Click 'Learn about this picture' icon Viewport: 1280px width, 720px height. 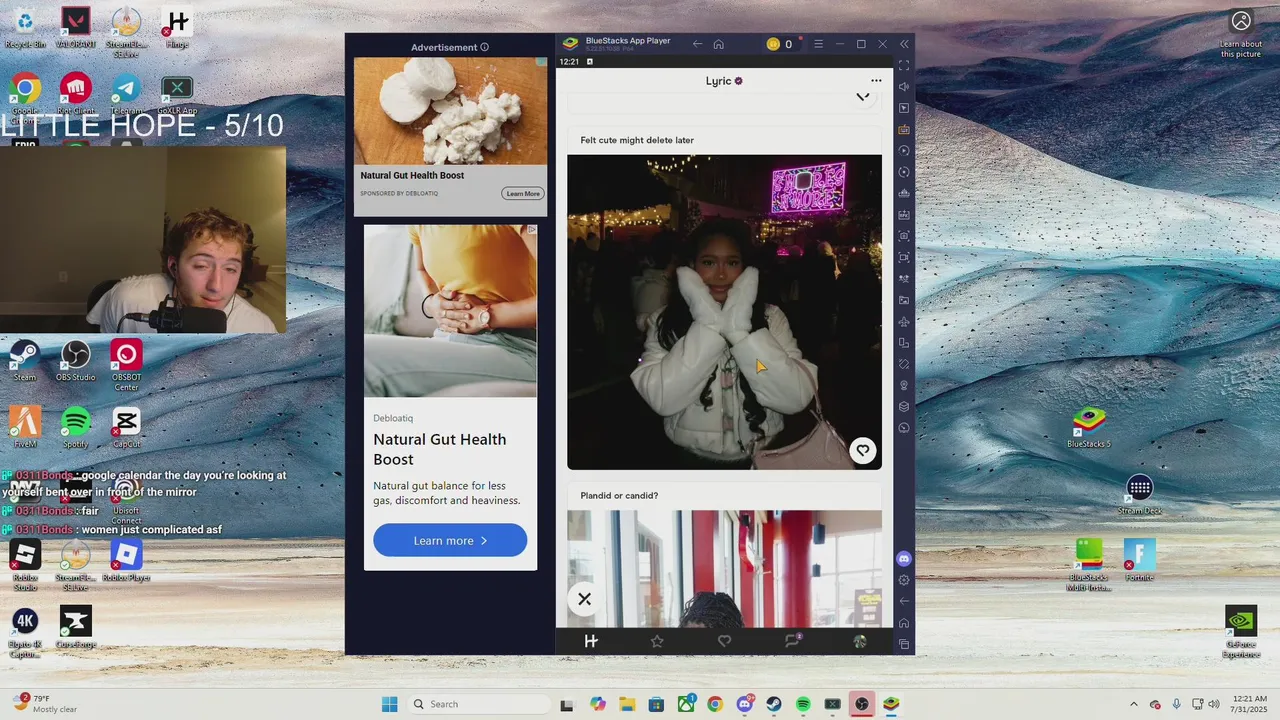[1241, 34]
